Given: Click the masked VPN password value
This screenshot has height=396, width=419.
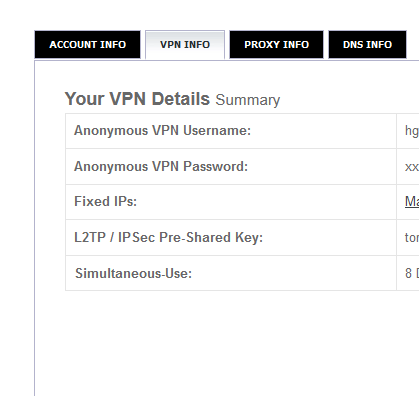Looking at the screenshot, I should coord(412,167).
